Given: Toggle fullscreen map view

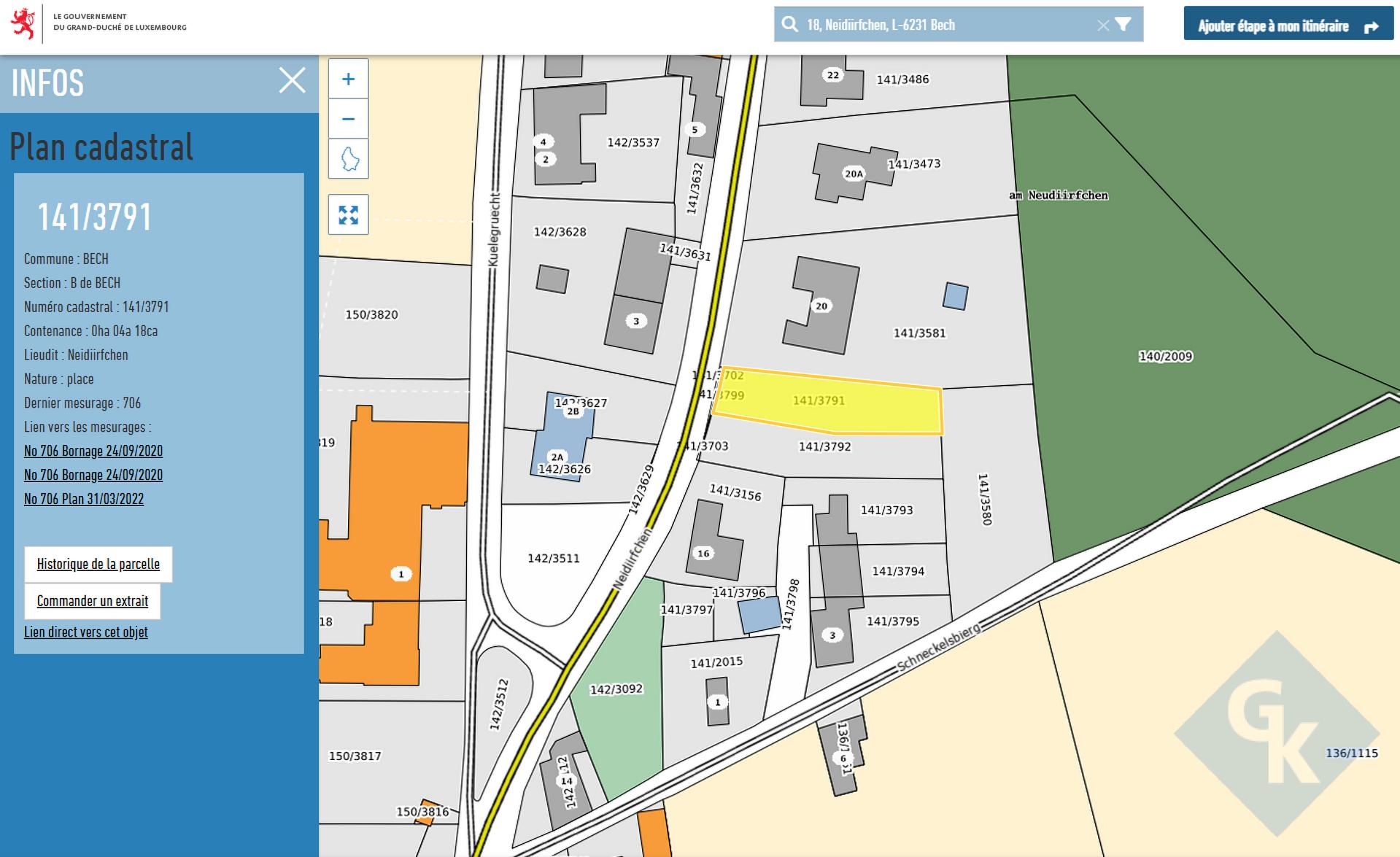Looking at the screenshot, I should [x=348, y=214].
